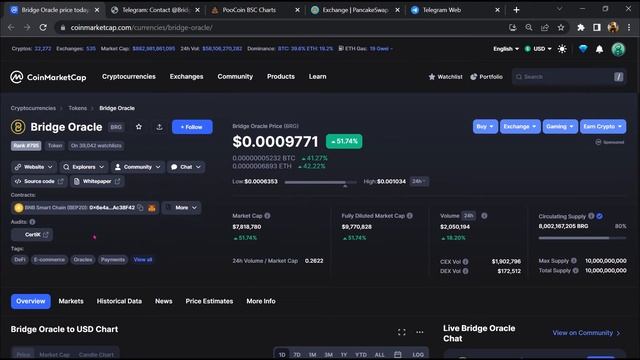Show info for DEX Vol
This screenshot has height=360, width=640.
point(465,271)
